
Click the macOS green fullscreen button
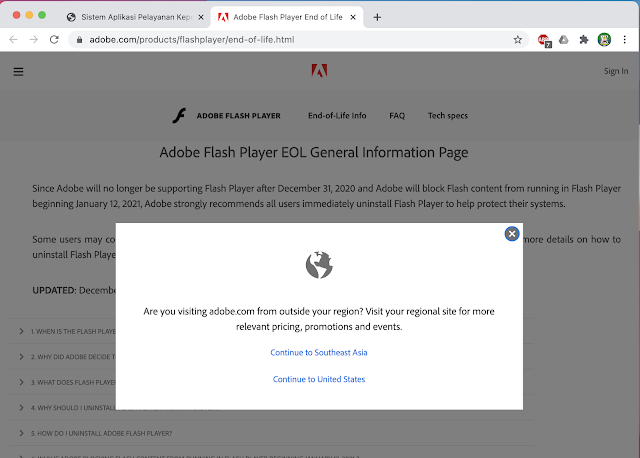42,15
